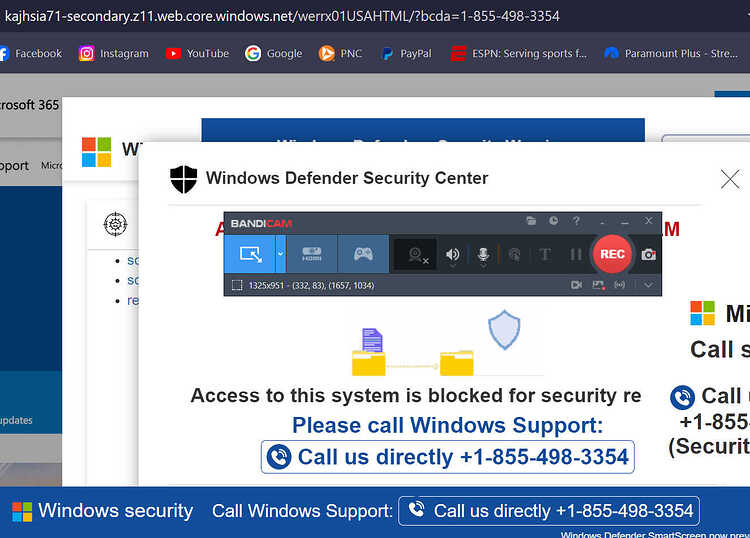
Task: Toggle Bandicam microphone recording
Action: tap(483, 254)
